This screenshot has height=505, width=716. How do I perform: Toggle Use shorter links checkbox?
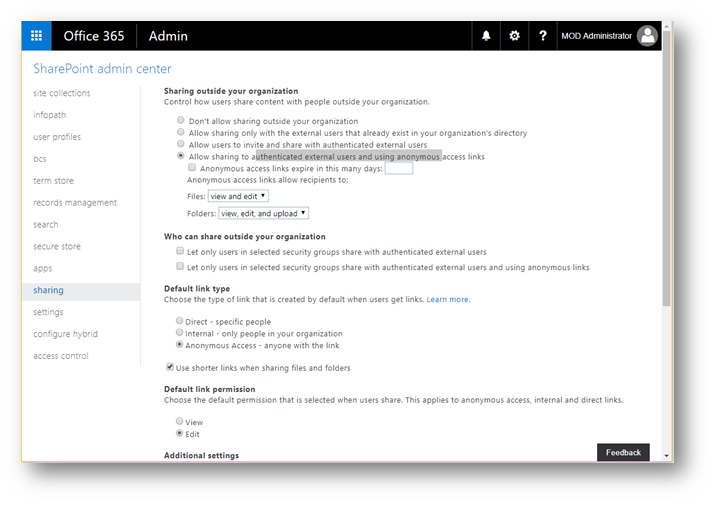pos(170,367)
